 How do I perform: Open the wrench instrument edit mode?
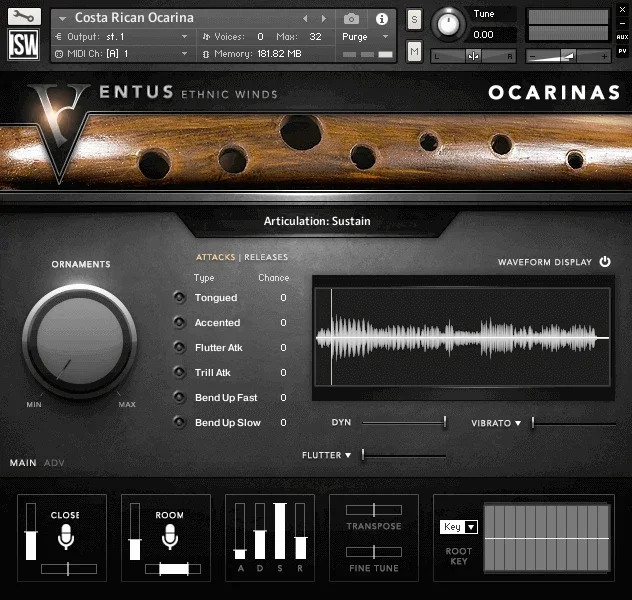pos(24,17)
